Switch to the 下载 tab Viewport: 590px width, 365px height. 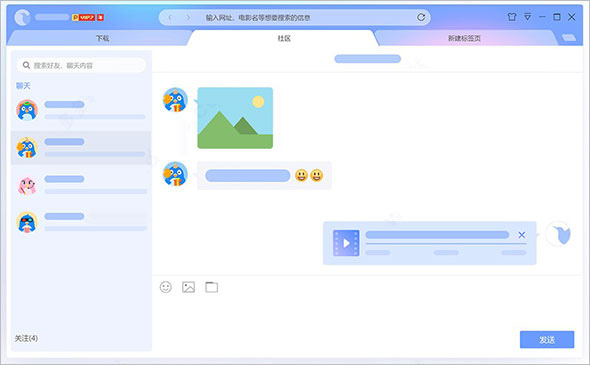pos(102,38)
